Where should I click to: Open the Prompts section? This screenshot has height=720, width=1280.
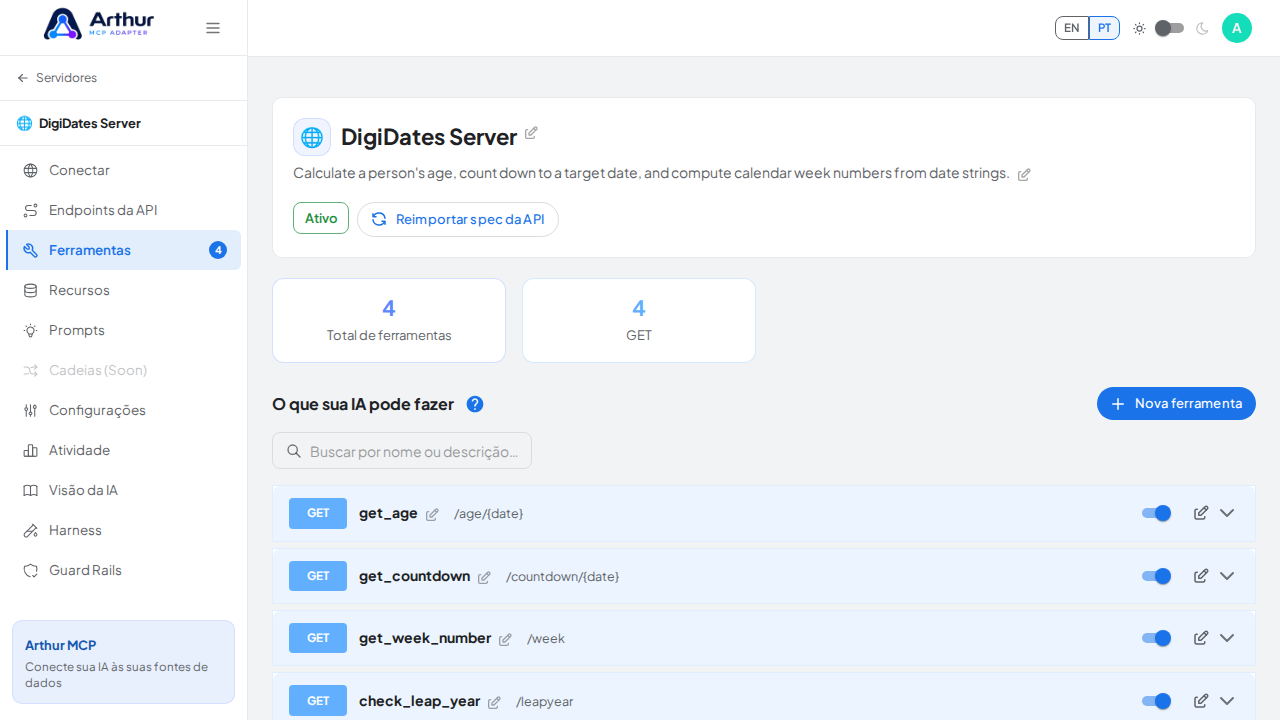(123, 330)
